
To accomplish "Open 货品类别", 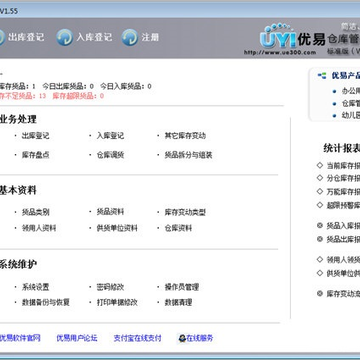I will (x=35, y=212).
